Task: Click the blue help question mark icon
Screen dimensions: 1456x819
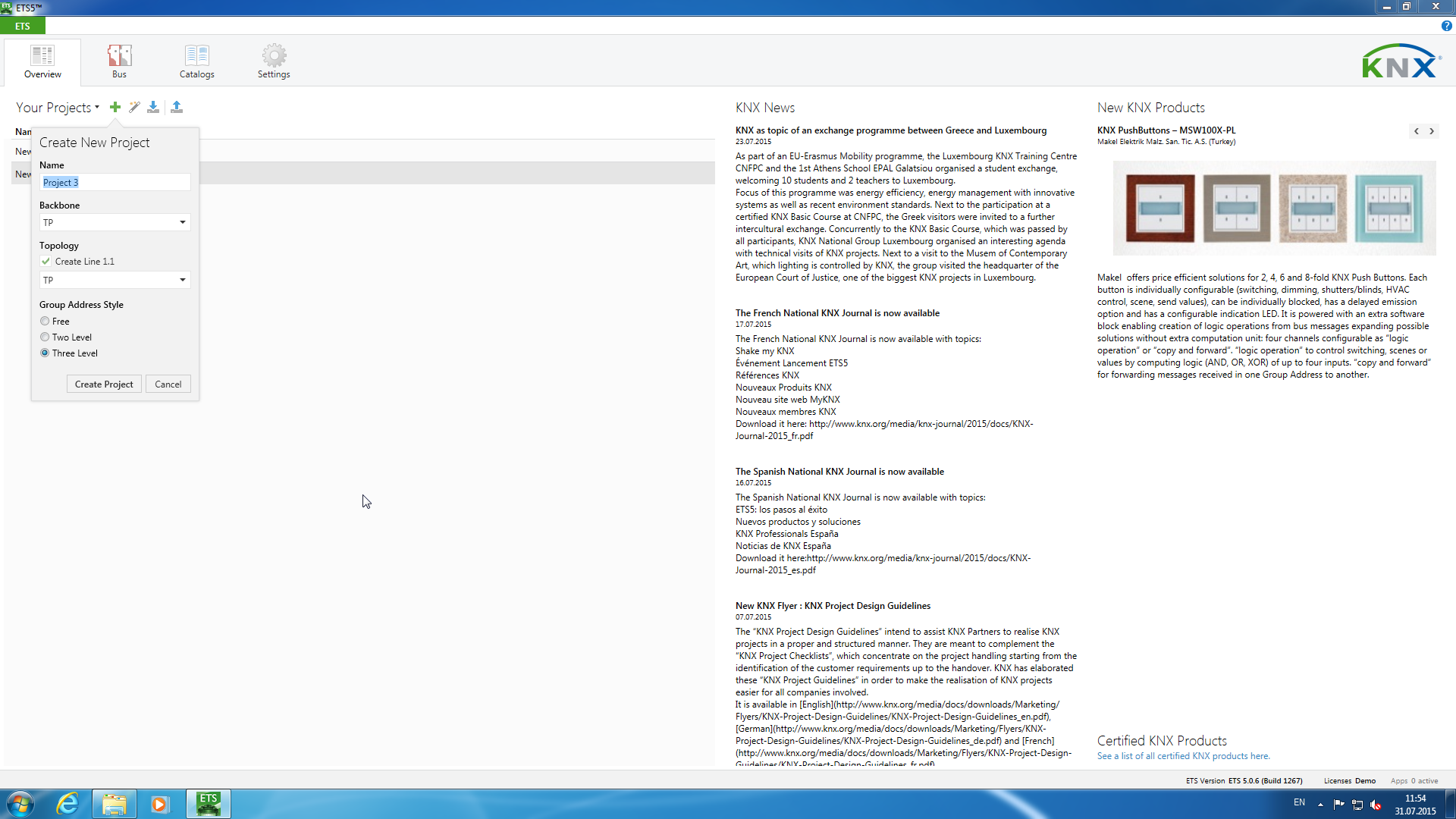Action: [x=1446, y=26]
